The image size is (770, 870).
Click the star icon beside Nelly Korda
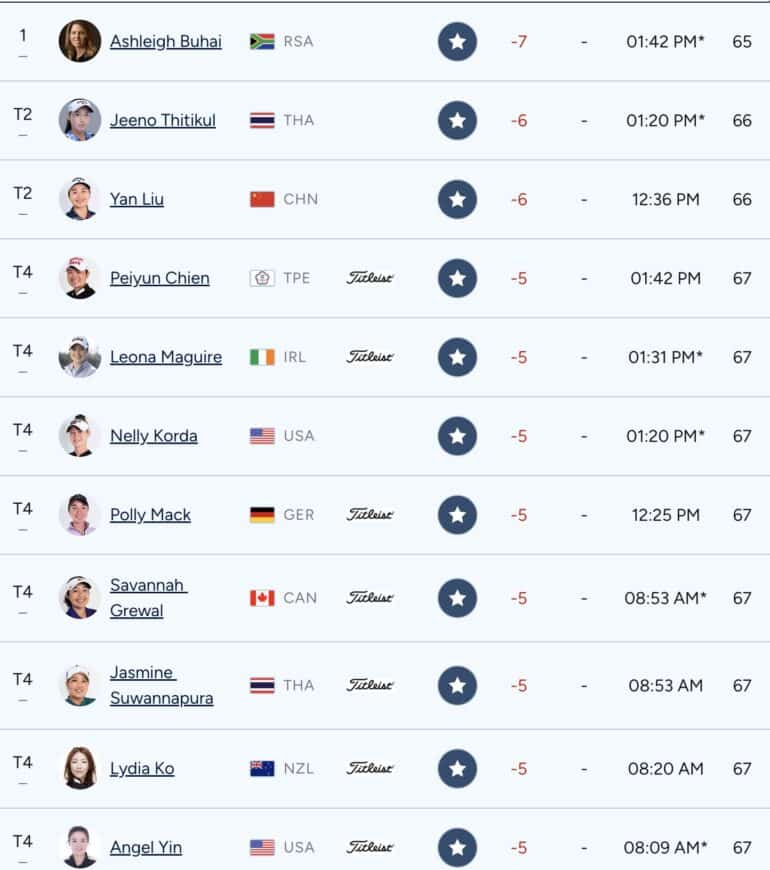pyautogui.click(x=457, y=436)
